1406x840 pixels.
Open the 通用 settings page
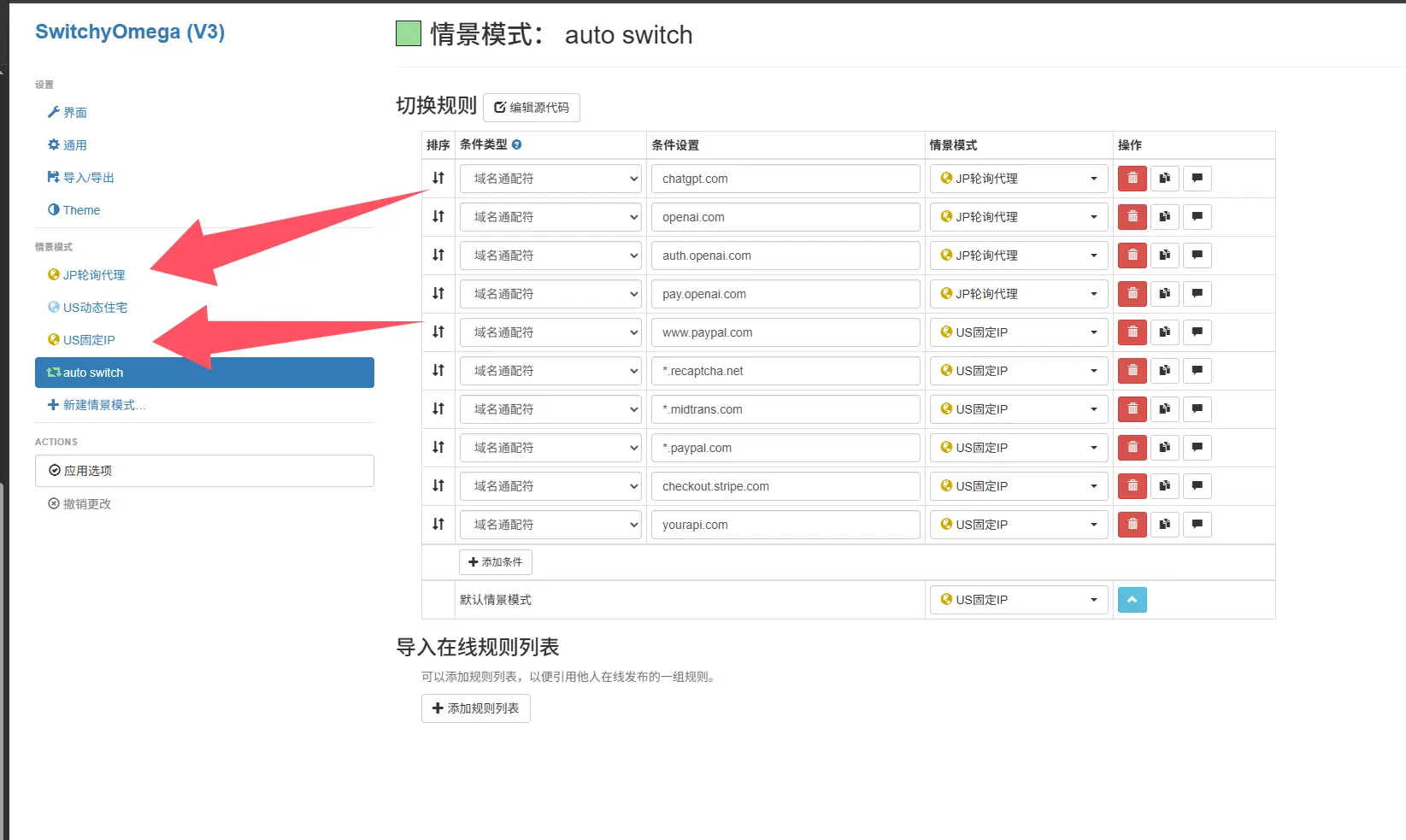(x=67, y=145)
